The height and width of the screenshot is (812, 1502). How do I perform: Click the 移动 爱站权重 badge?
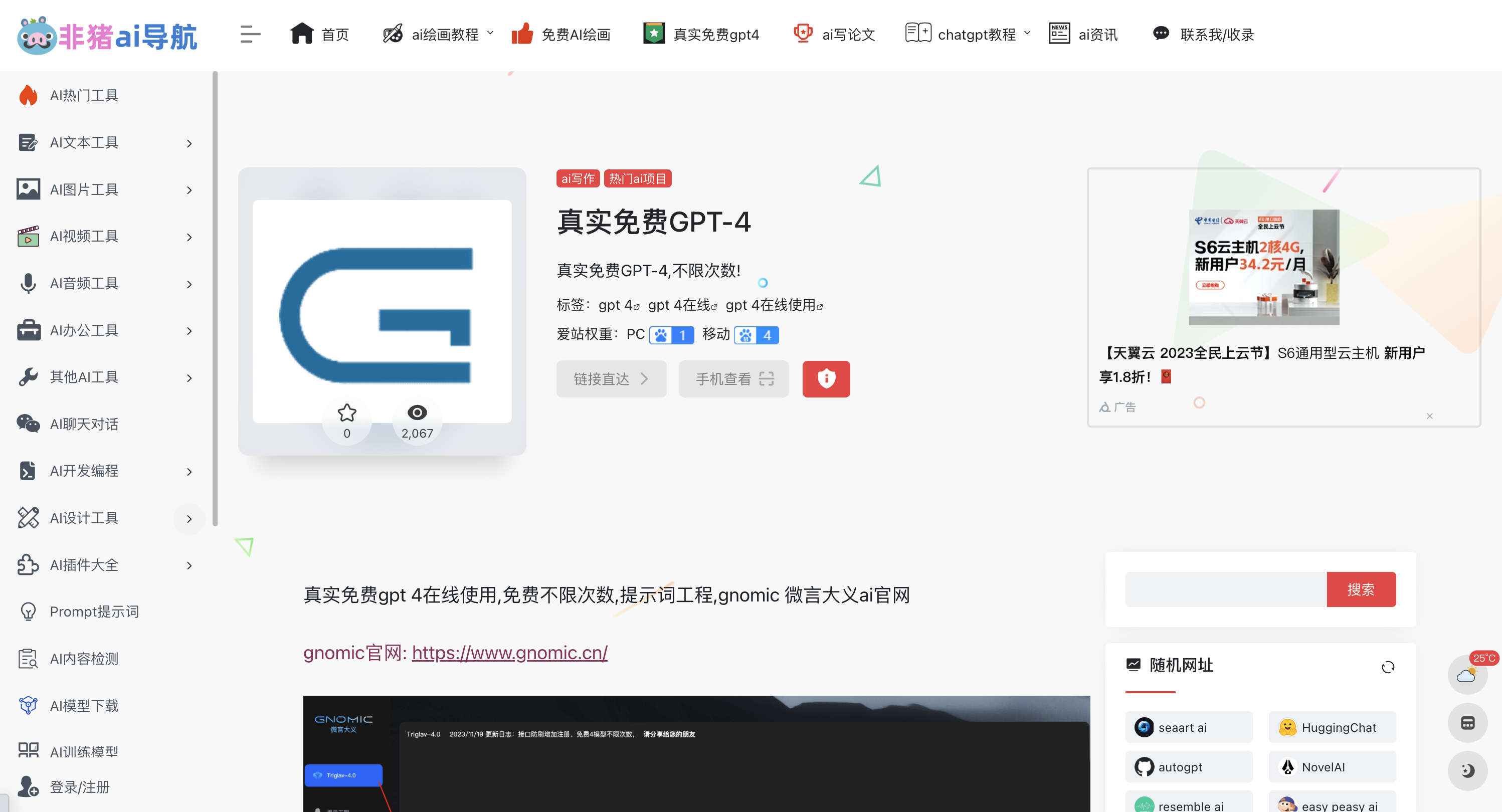756,335
